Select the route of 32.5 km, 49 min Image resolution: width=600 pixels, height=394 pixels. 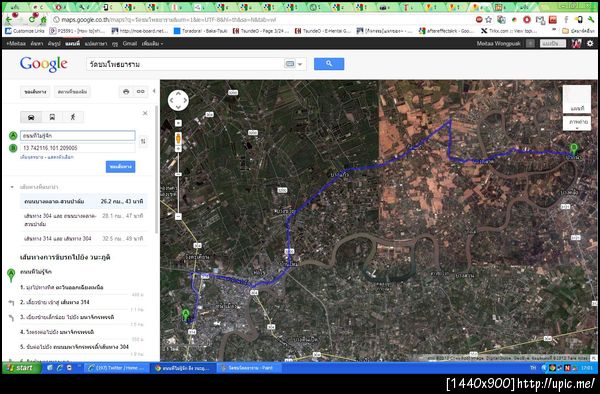tap(83, 239)
